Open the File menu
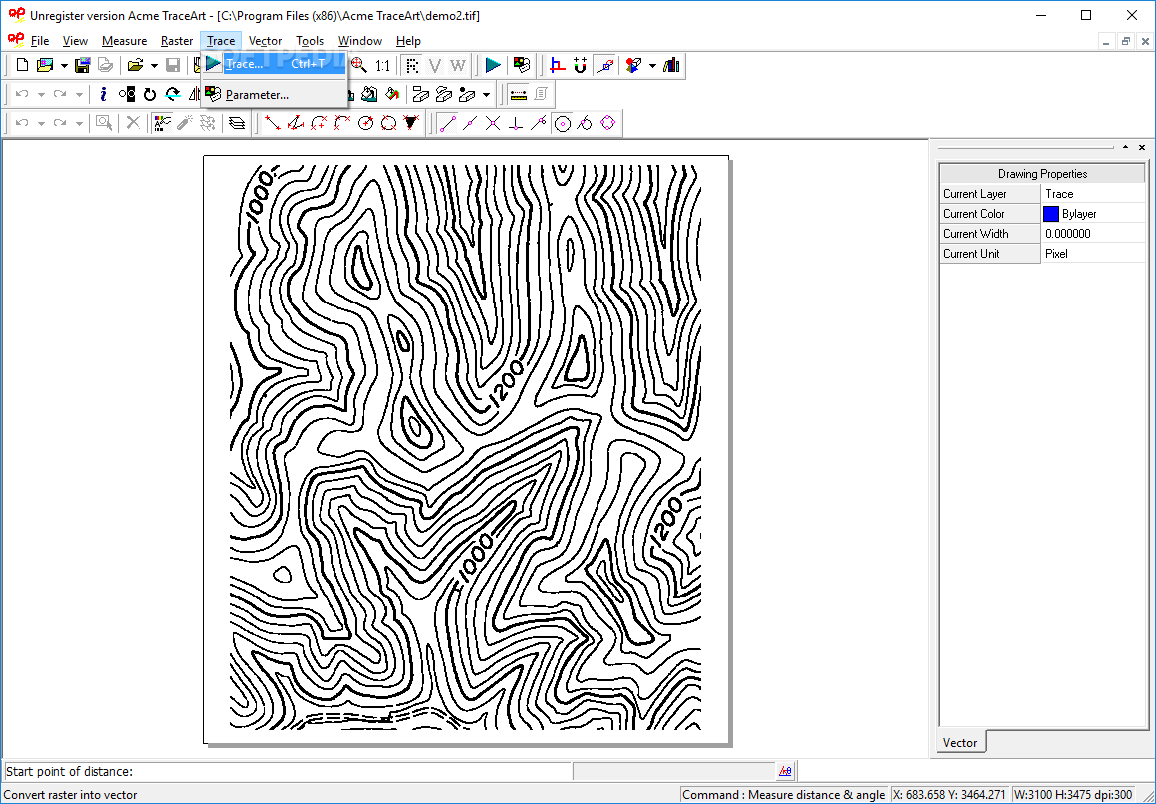This screenshot has width=1156, height=804. coord(40,41)
